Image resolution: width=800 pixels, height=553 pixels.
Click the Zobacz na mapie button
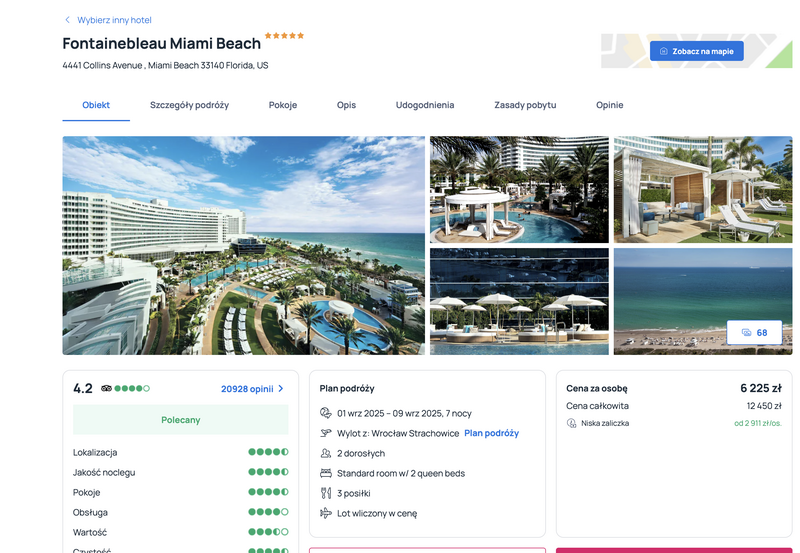(x=696, y=51)
